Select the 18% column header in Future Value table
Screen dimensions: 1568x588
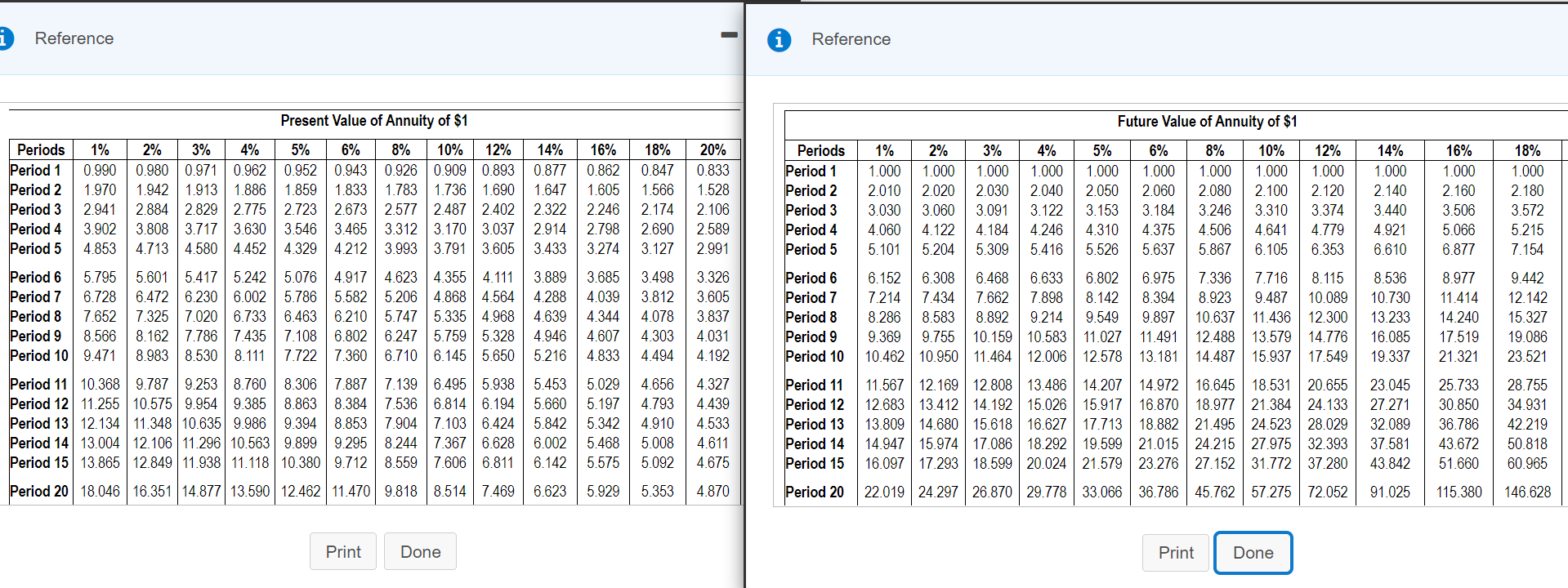(1527, 150)
